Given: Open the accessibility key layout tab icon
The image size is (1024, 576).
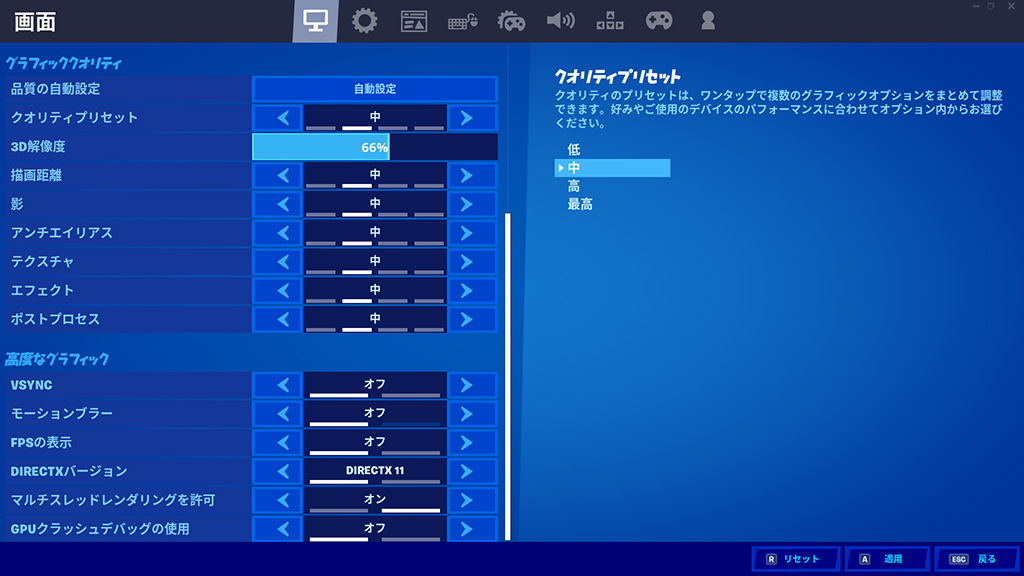Looking at the screenshot, I should [x=609, y=21].
